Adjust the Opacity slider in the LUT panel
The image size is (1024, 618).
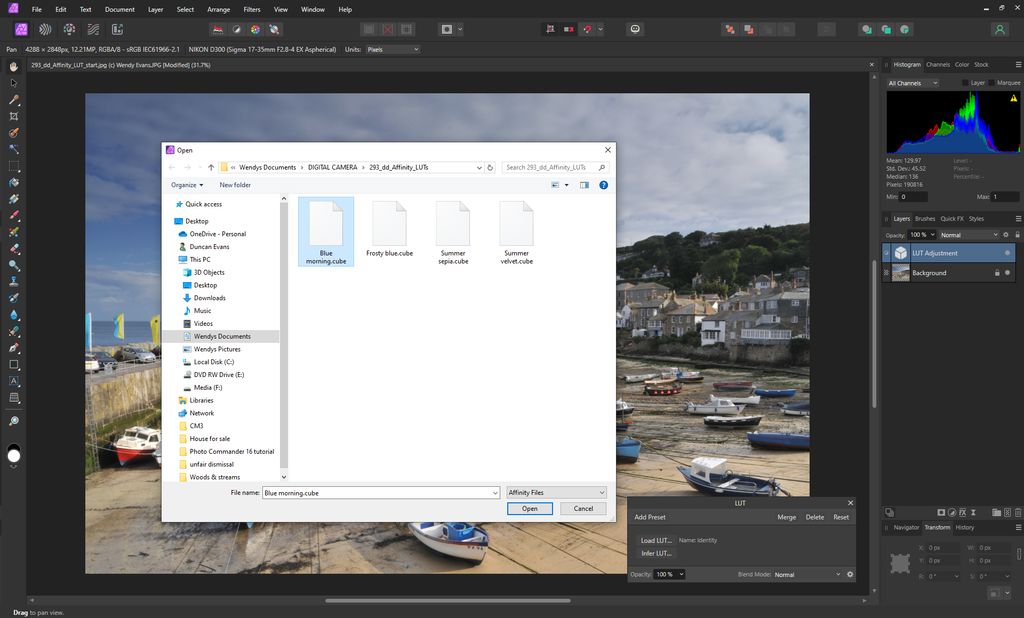coord(668,574)
